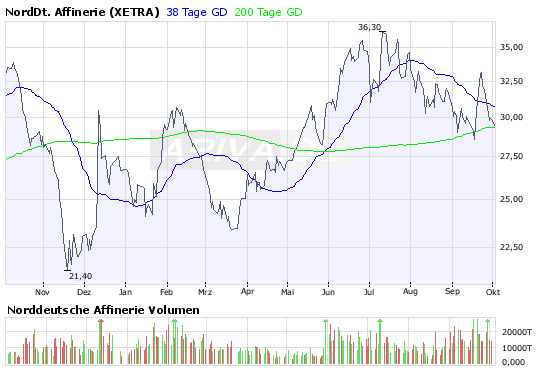Click the Jun month label
The width and height of the screenshot is (545, 370).
coord(328,292)
